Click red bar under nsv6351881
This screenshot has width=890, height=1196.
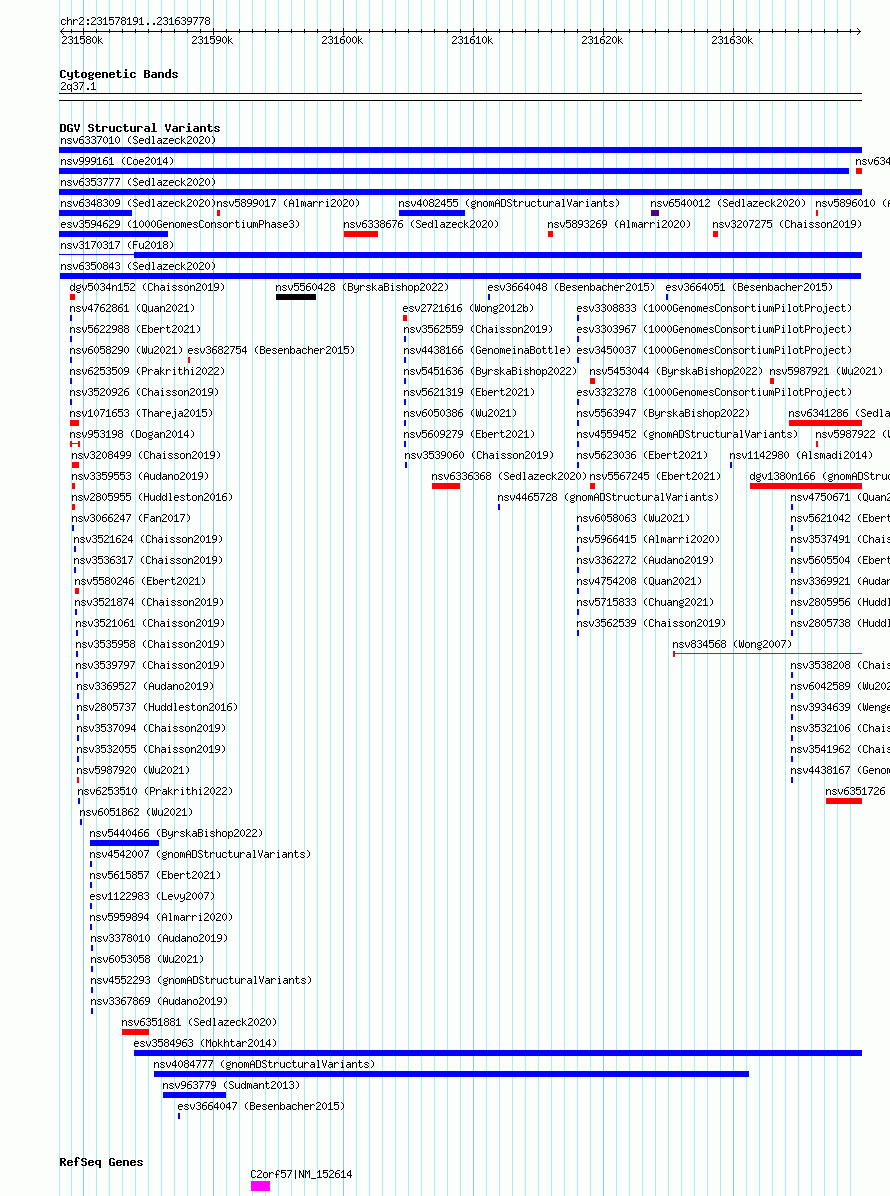[135, 1032]
